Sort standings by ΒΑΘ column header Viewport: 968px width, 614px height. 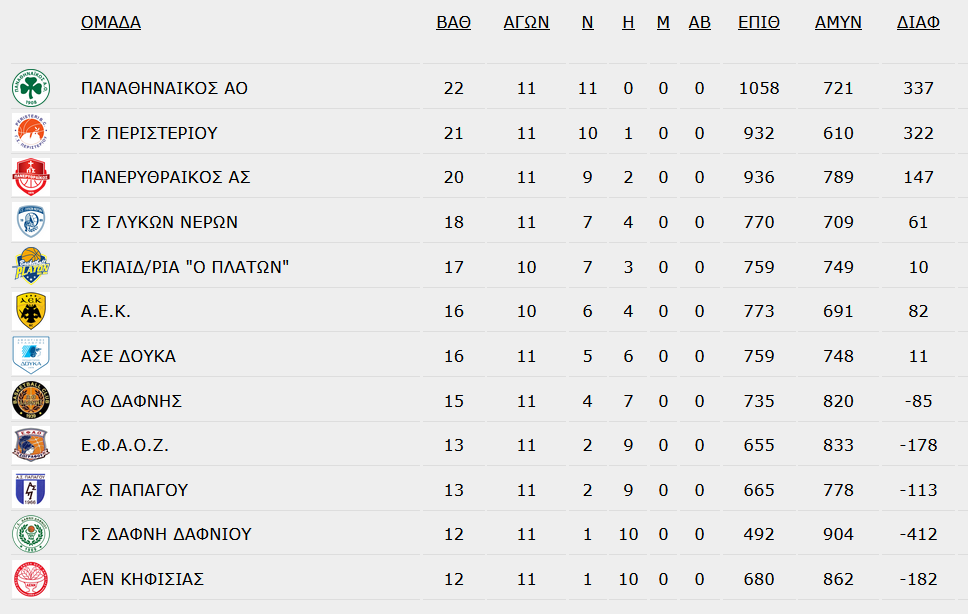454,22
